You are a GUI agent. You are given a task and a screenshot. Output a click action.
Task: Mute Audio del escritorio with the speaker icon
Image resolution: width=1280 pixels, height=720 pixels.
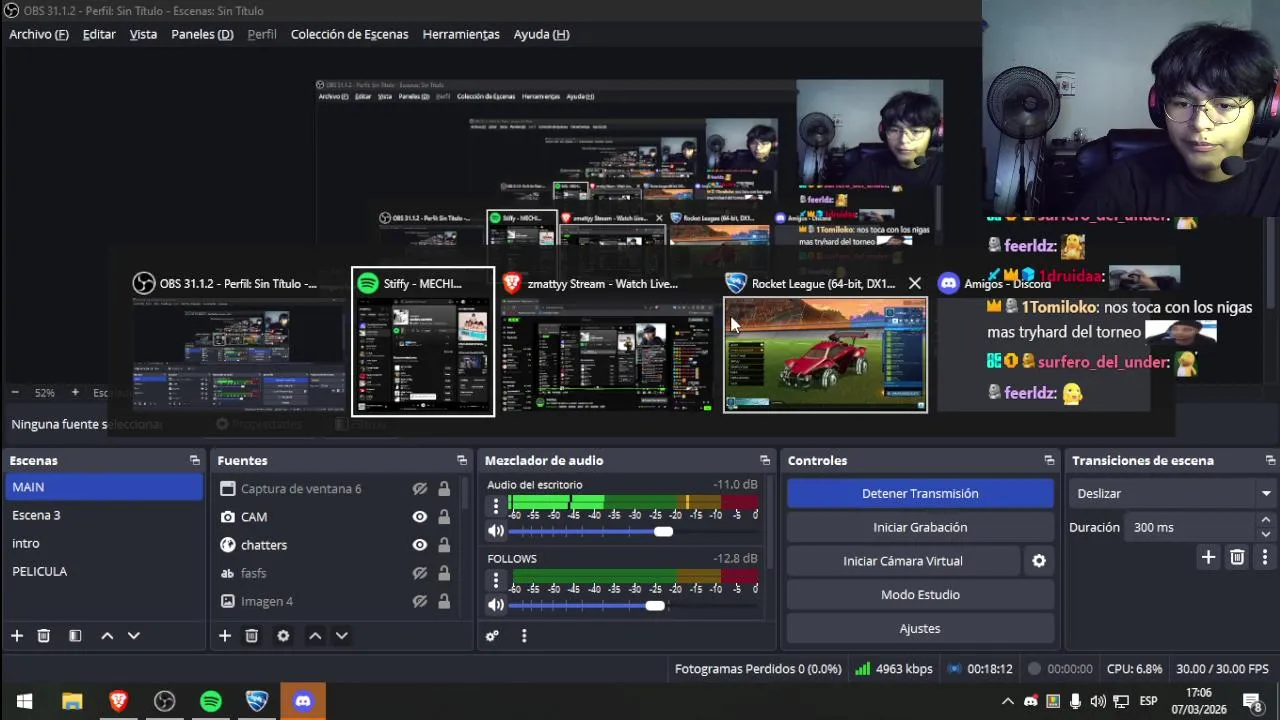[496, 531]
